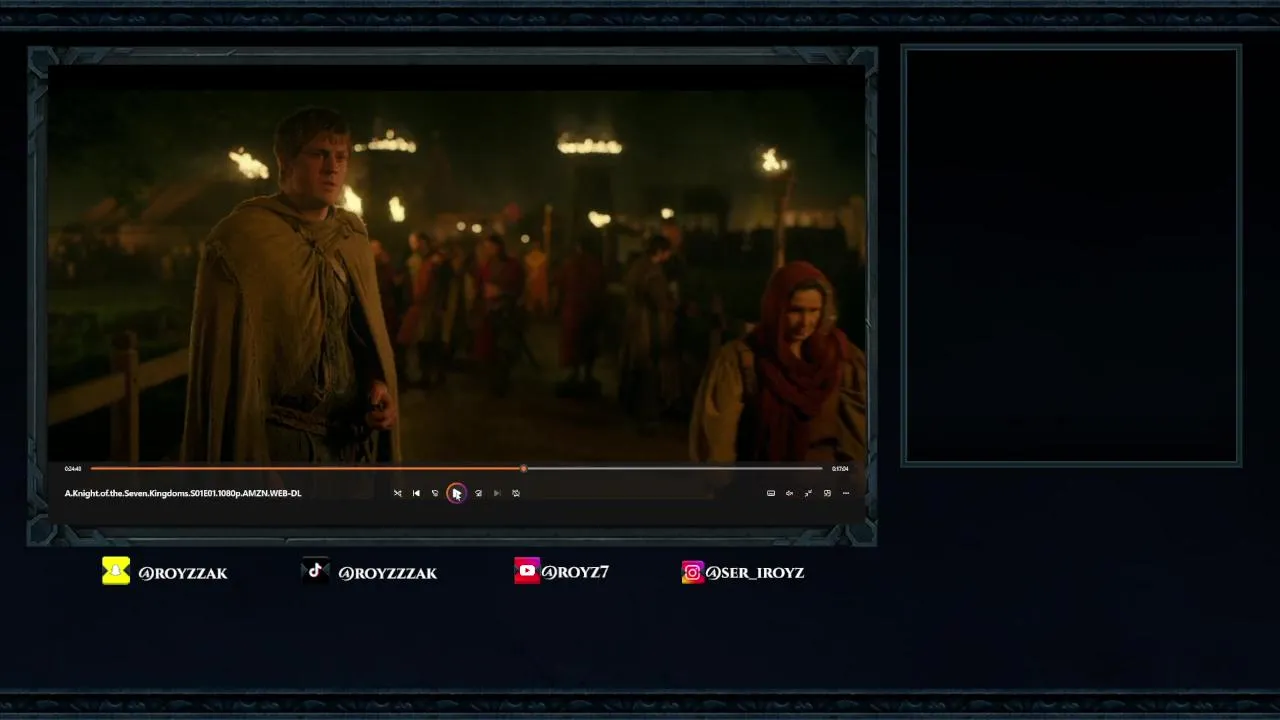Toggle repeat mode

coord(516,493)
